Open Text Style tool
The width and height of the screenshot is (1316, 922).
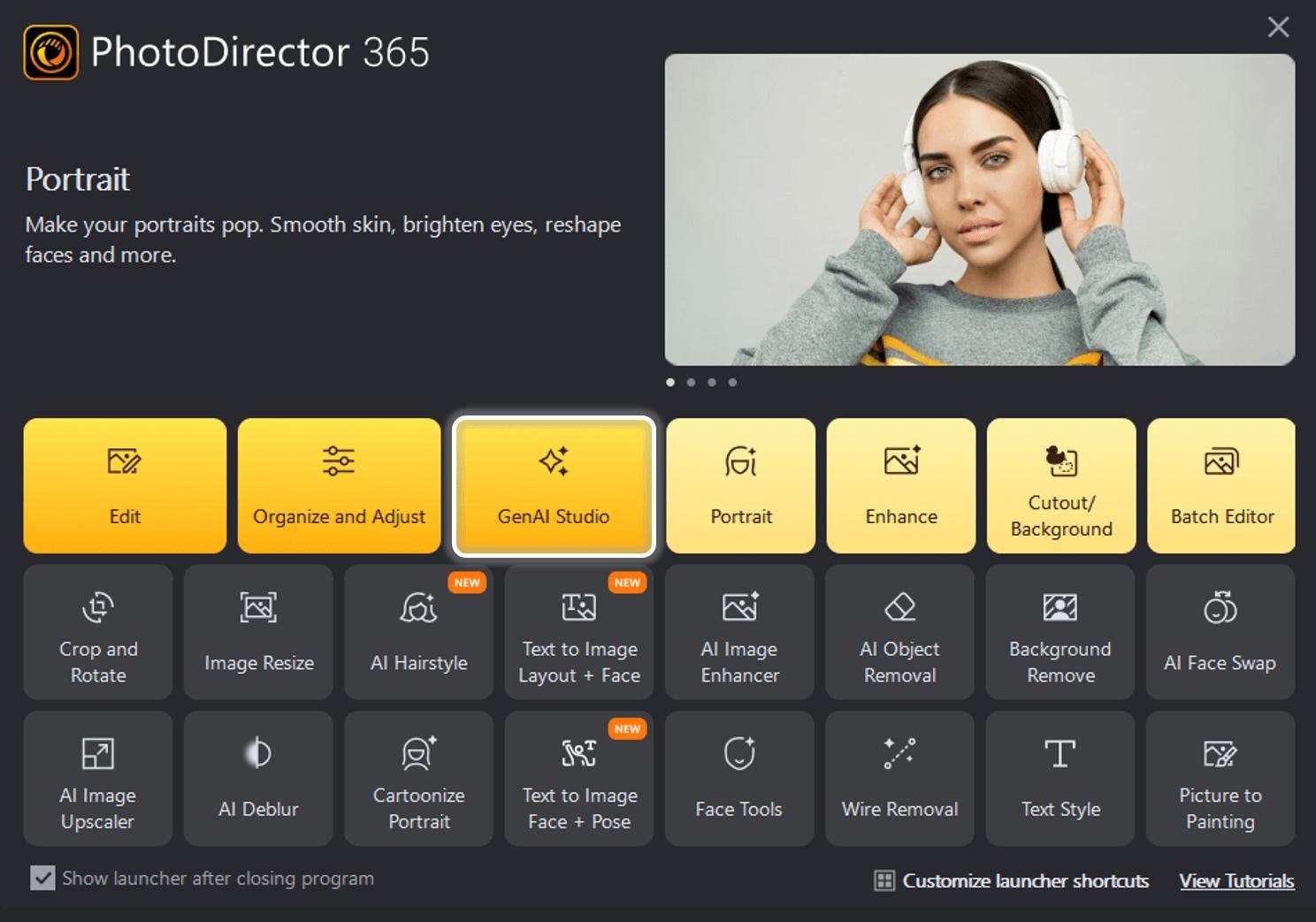[1060, 779]
